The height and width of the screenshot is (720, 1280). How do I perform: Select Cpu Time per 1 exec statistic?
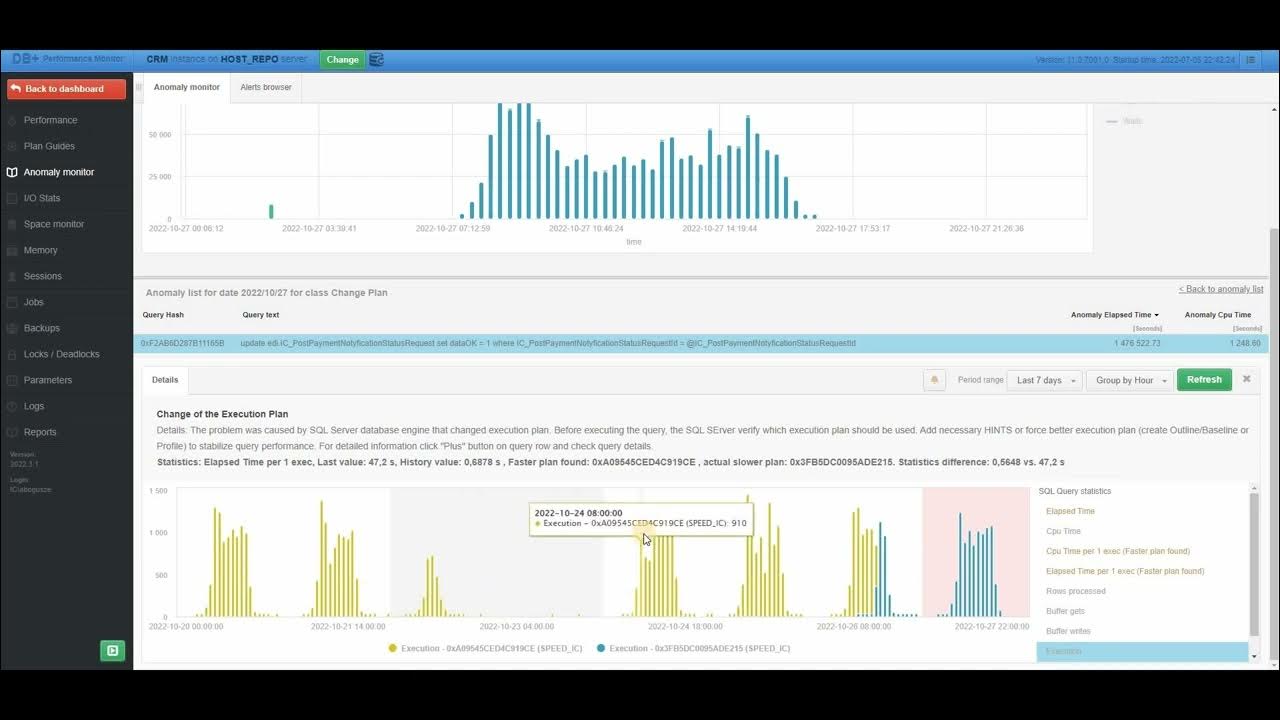coord(1117,551)
